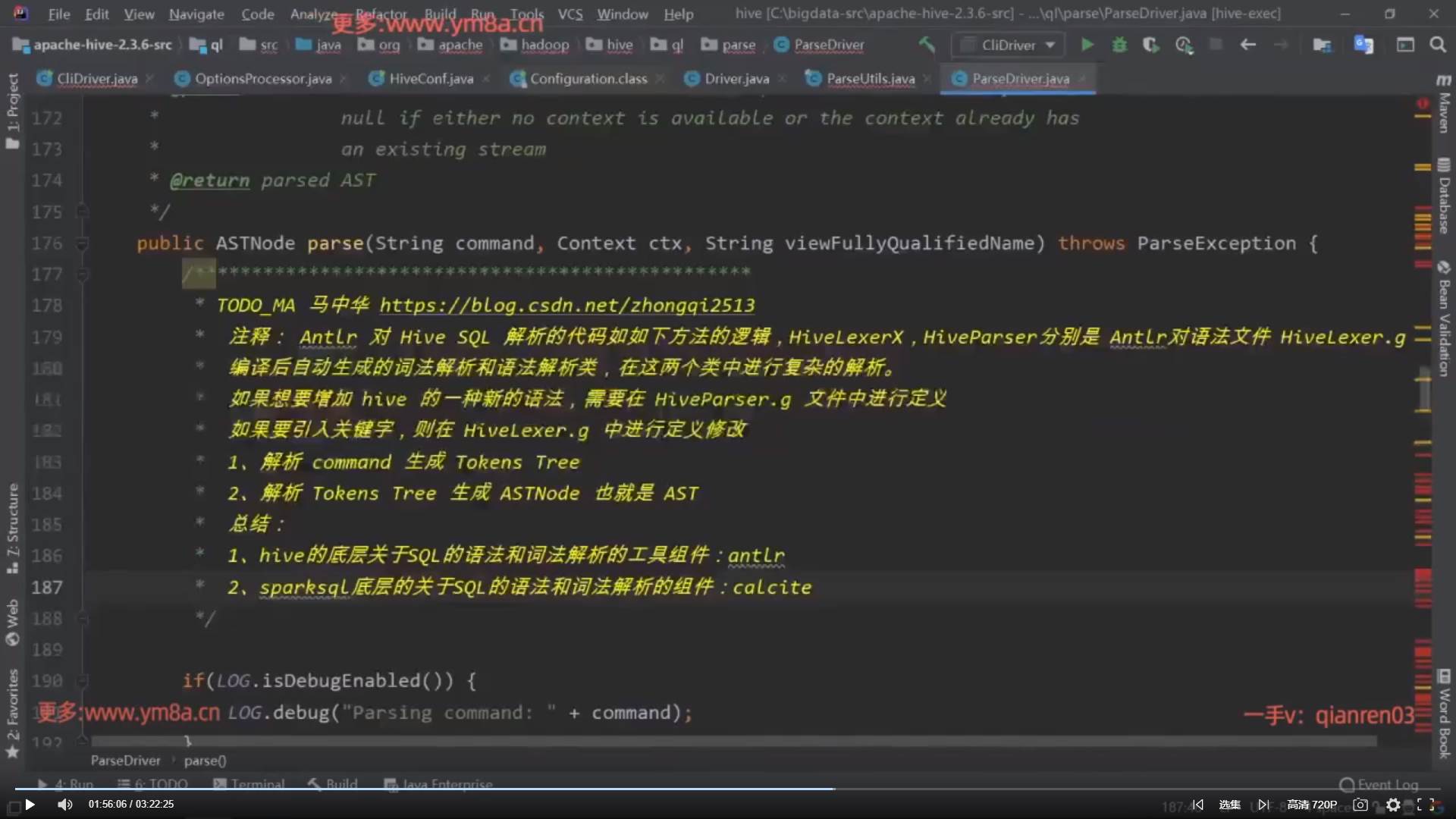Screen dimensions: 1456x819
Task: Click the Translate icon in the toolbar
Action: 1363,45
